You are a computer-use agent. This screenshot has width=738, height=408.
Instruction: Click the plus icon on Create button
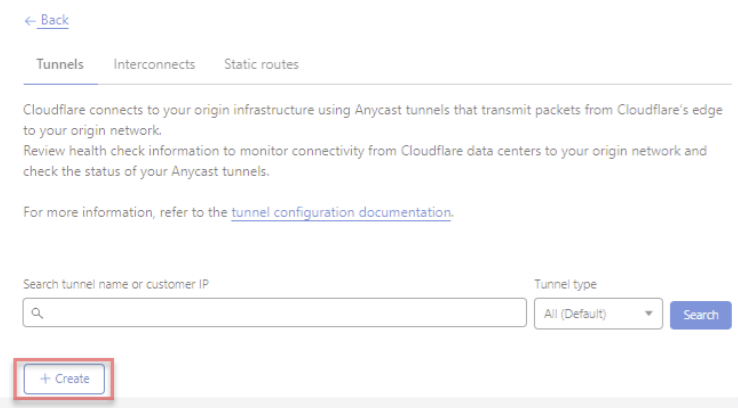tap(45, 379)
